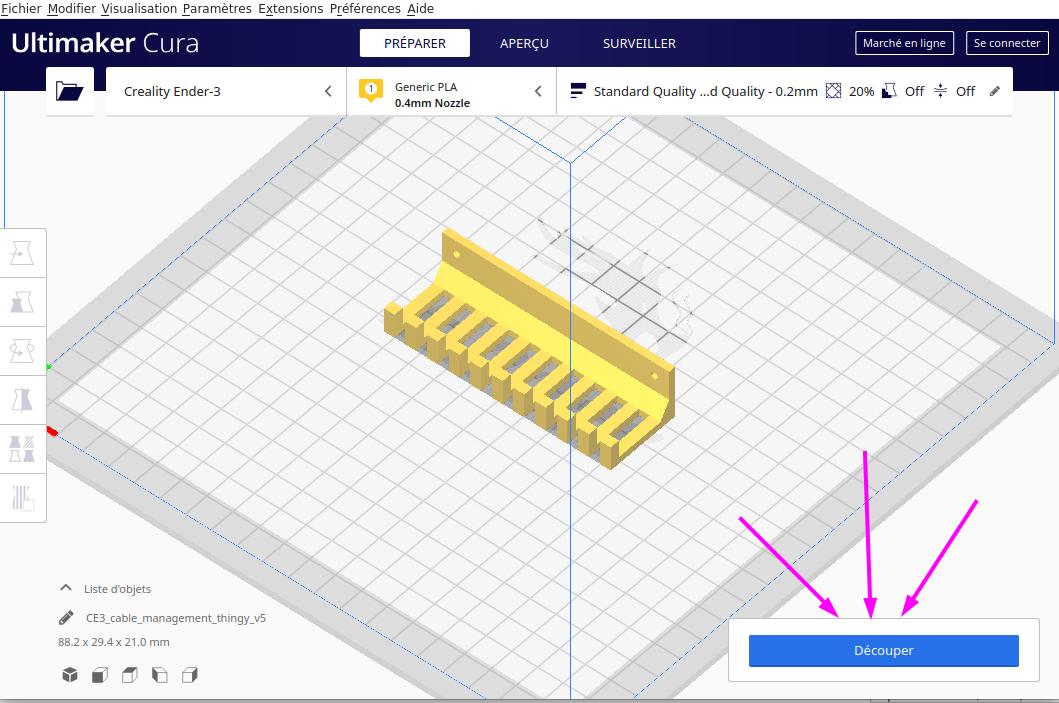Open the Fichier menu
Screen dimensions: 1059x703
click(21, 9)
